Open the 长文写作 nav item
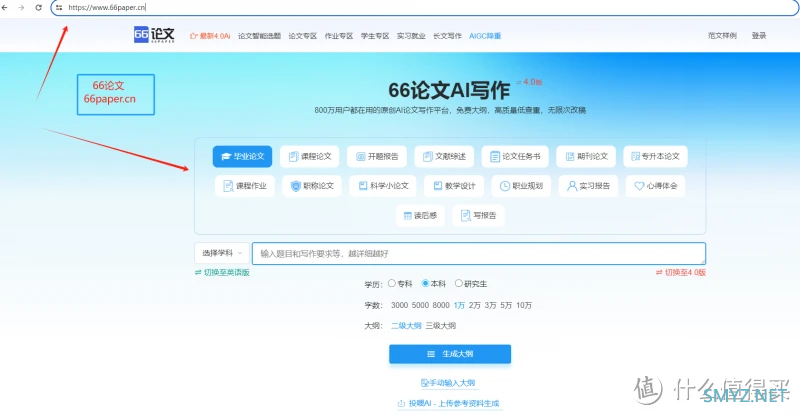Screen dimensions: 800x415 coord(447,36)
